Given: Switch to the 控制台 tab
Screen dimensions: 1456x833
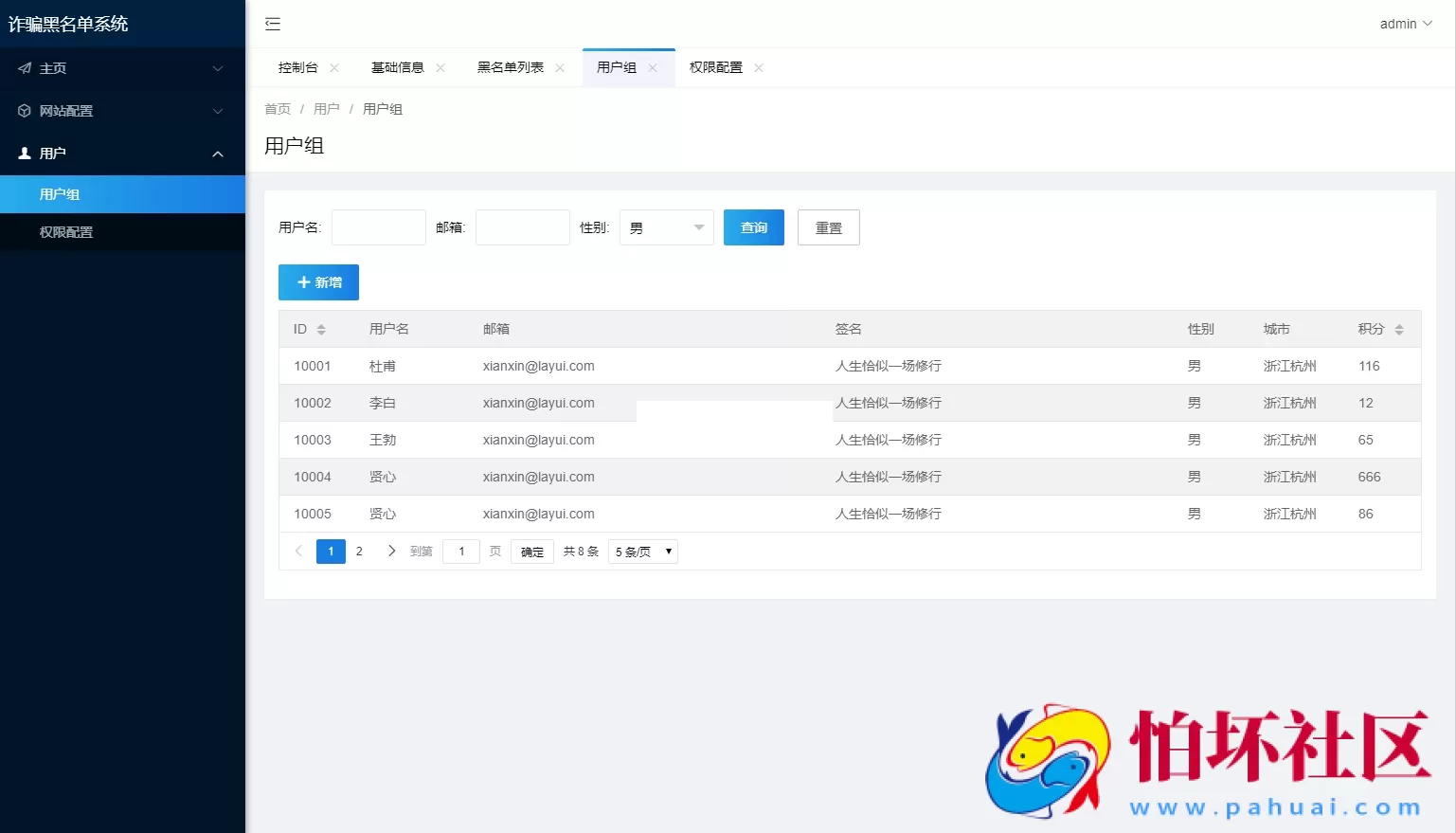Looking at the screenshot, I should [x=297, y=67].
